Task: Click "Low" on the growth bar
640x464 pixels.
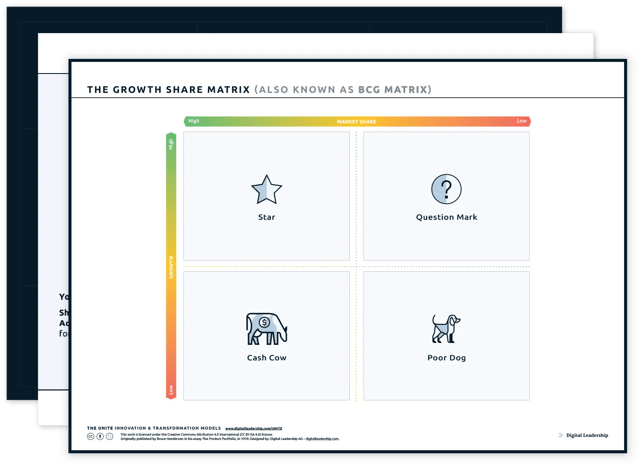Action: click(x=171, y=390)
